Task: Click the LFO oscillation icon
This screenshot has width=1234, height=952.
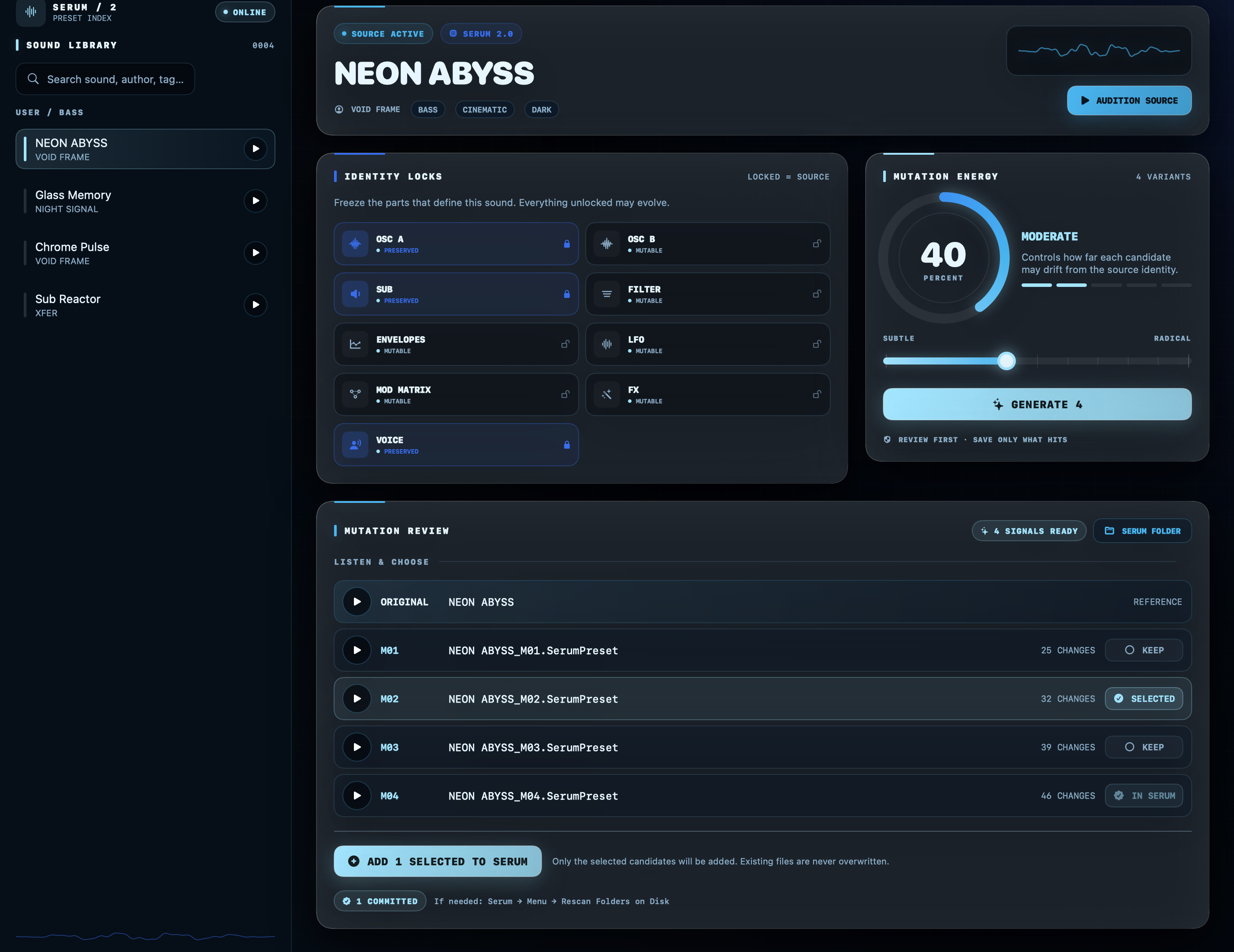Action: [607, 345]
